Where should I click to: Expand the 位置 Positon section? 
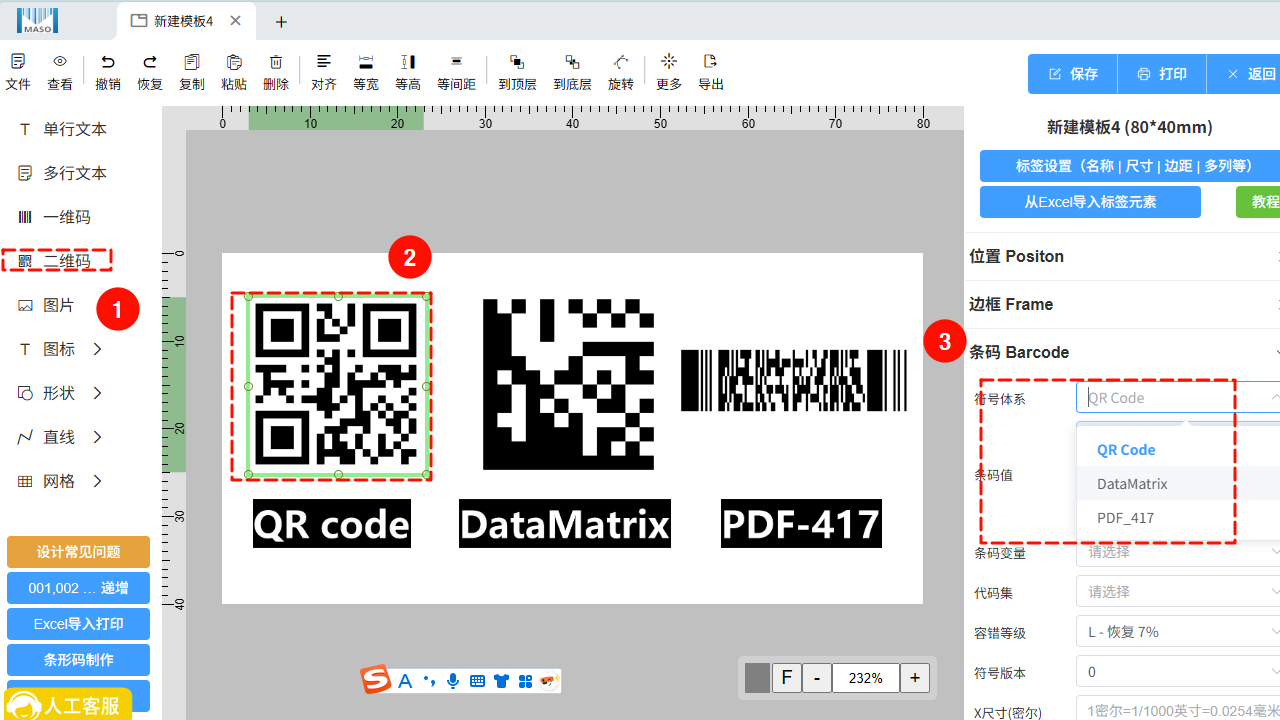pos(1123,256)
